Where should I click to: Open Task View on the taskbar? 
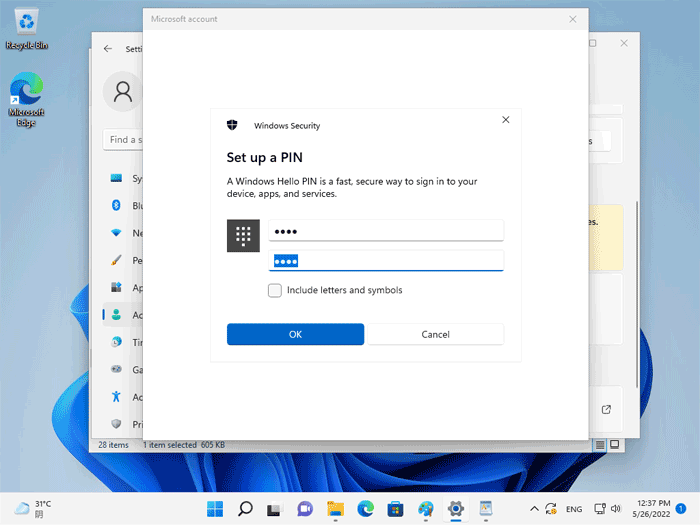pos(274,509)
